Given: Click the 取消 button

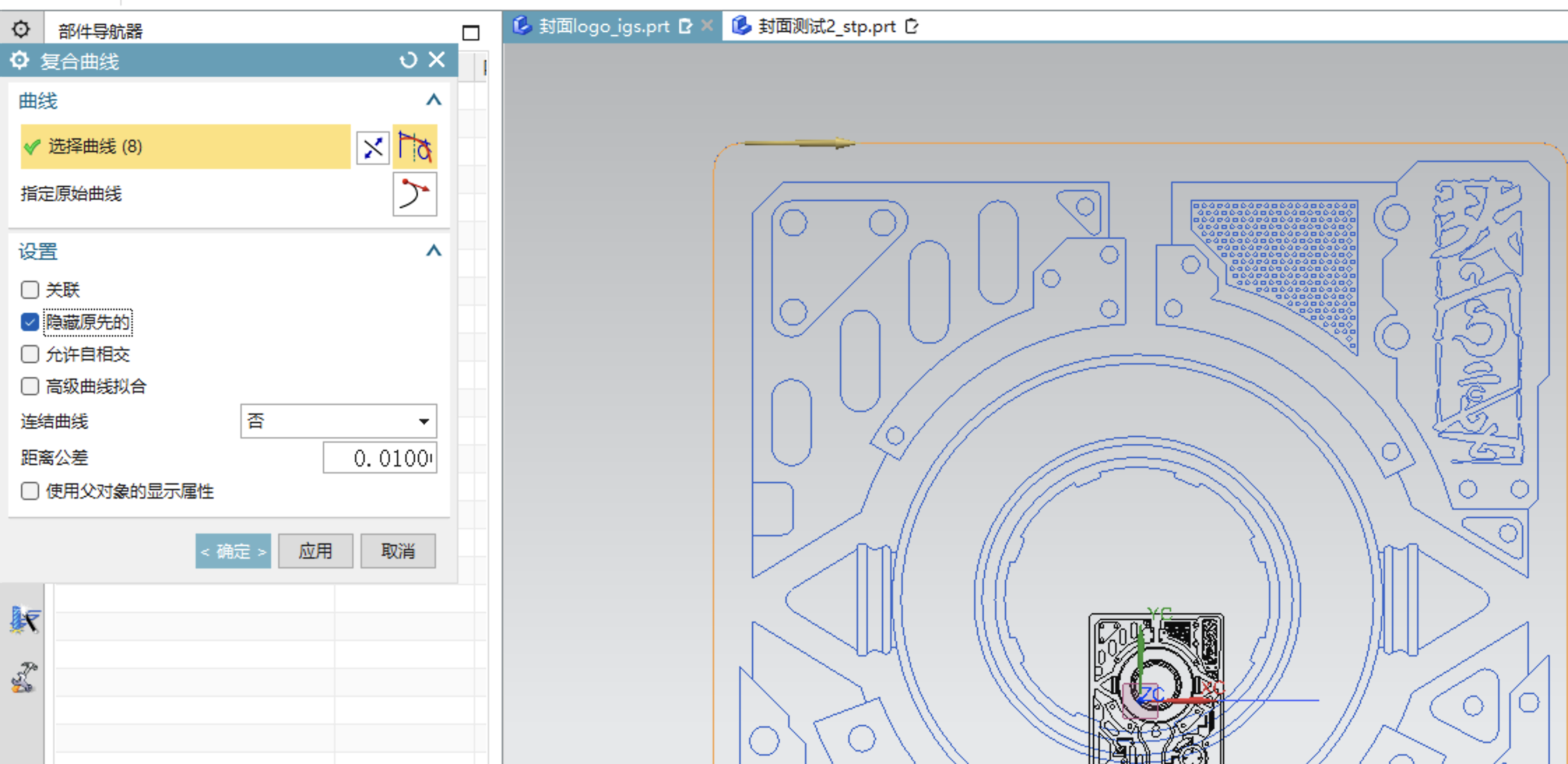Looking at the screenshot, I should [x=398, y=551].
